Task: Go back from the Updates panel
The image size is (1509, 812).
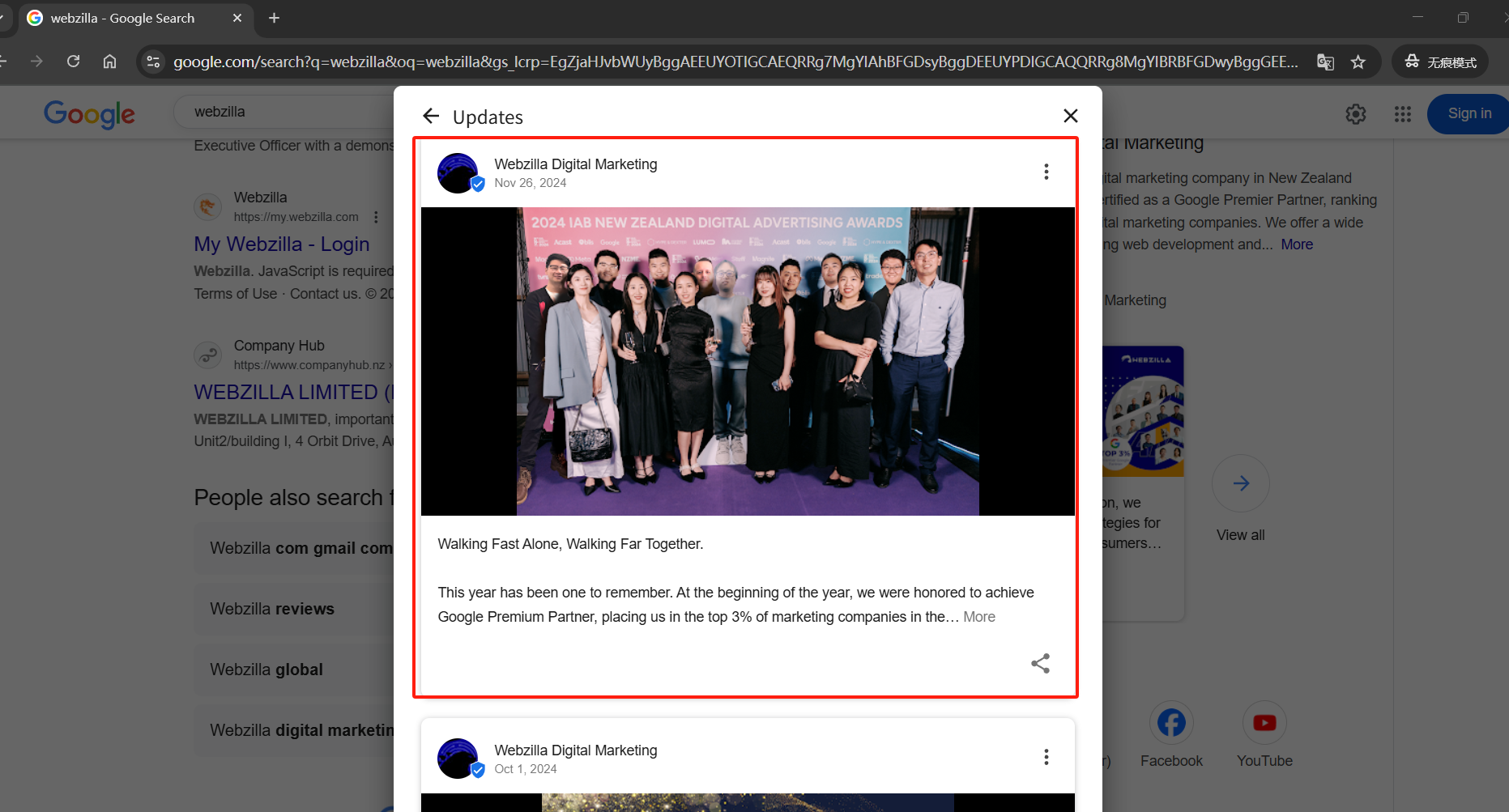Action: [x=431, y=117]
